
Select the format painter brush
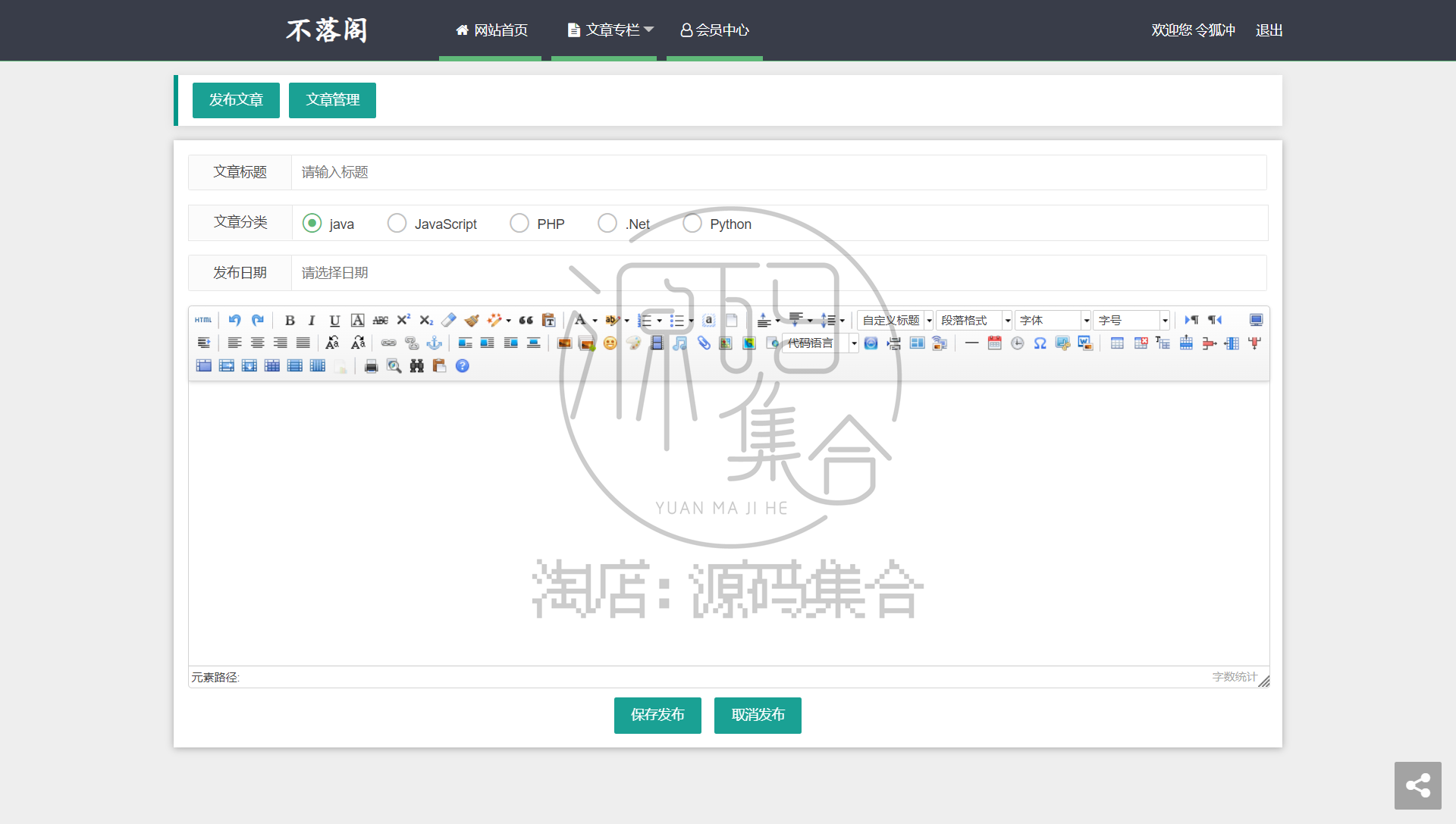click(x=472, y=321)
